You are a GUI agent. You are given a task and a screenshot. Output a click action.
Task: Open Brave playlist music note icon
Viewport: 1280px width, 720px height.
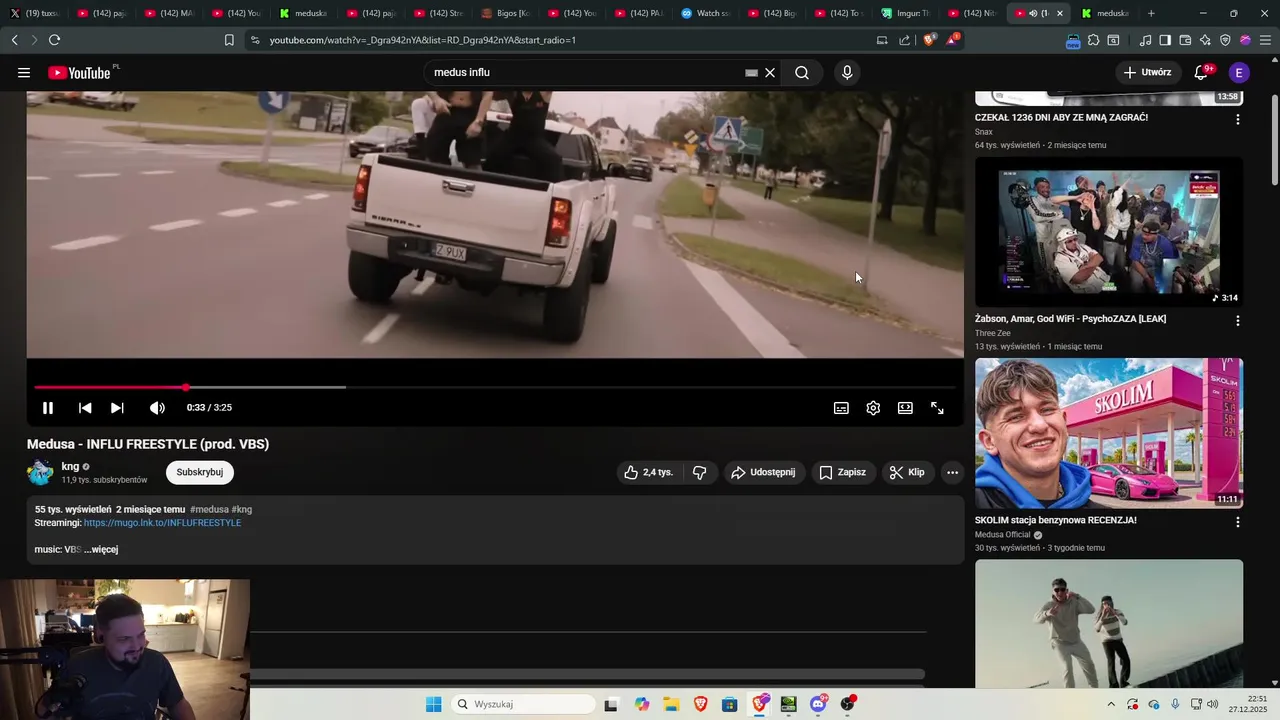pyautogui.click(x=1145, y=40)
